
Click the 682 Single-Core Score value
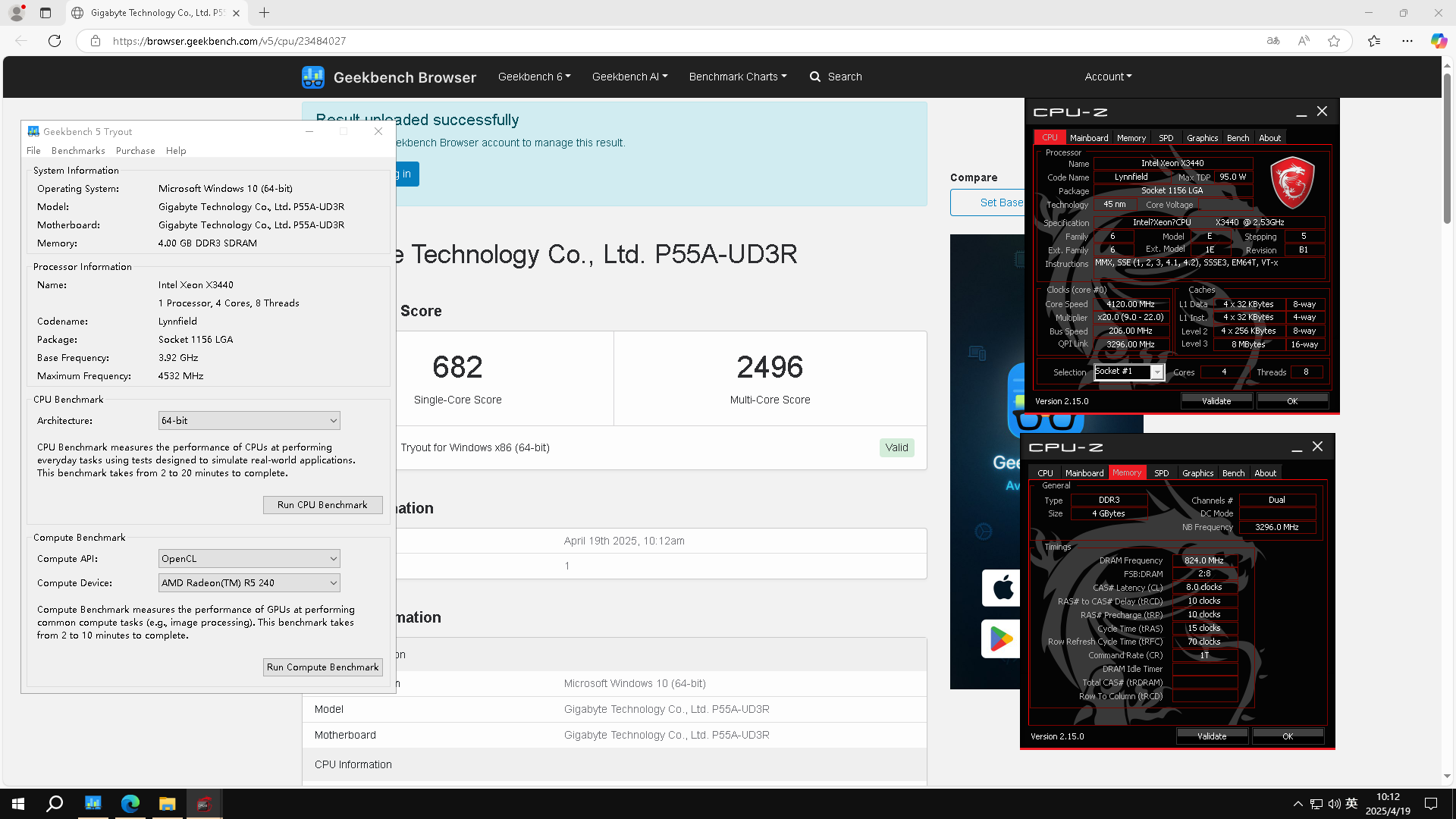(x=457, y=367)
